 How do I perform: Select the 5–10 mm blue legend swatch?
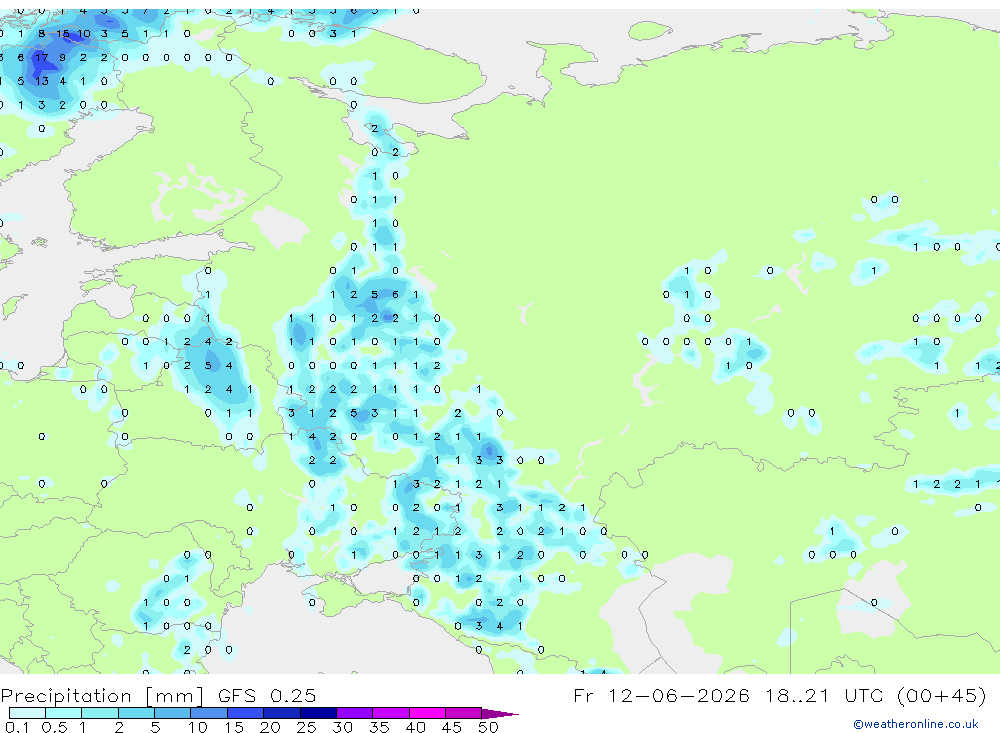tap(173, 713)
